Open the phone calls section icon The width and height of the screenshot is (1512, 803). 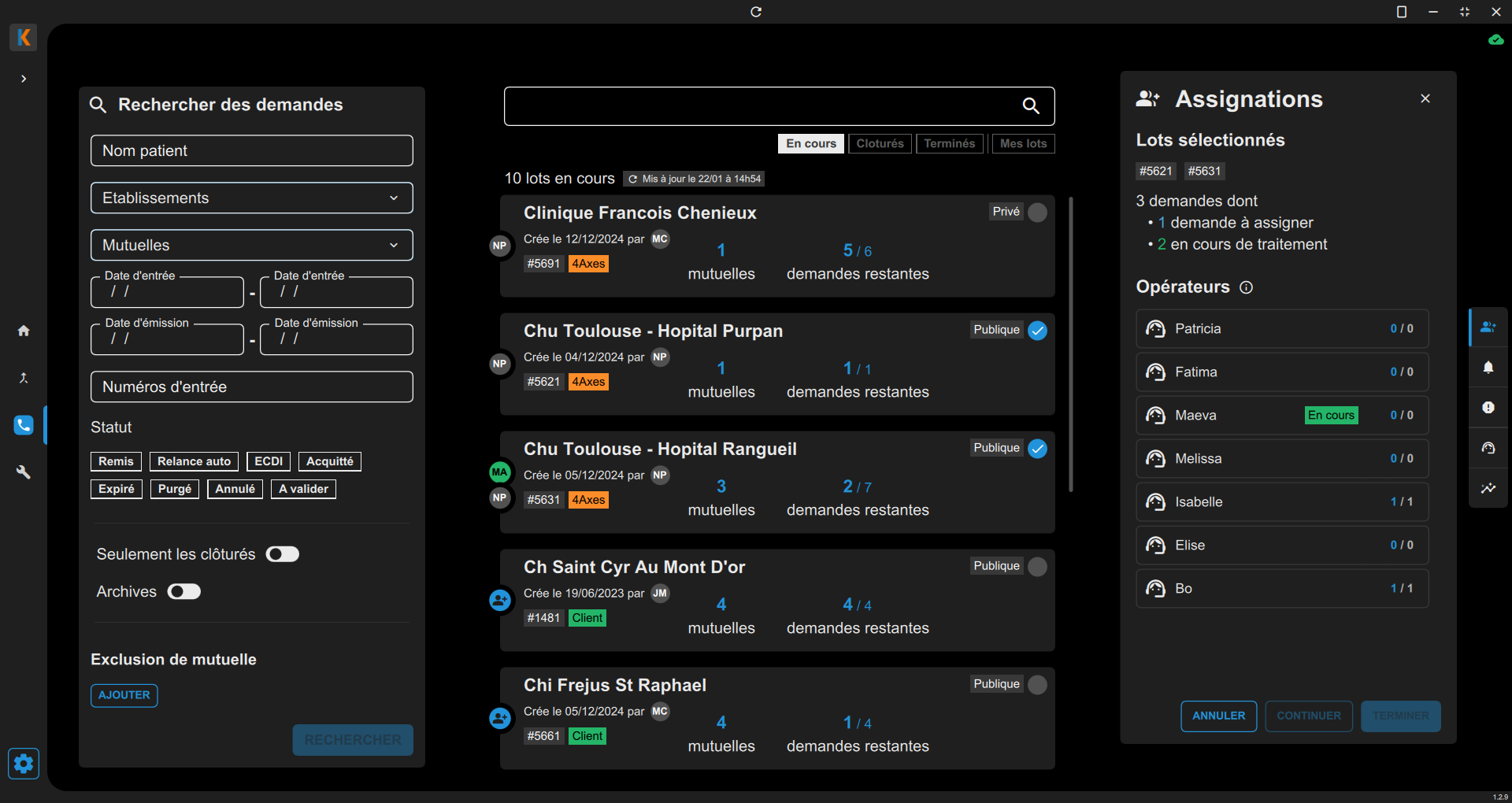tap(24, 425)
